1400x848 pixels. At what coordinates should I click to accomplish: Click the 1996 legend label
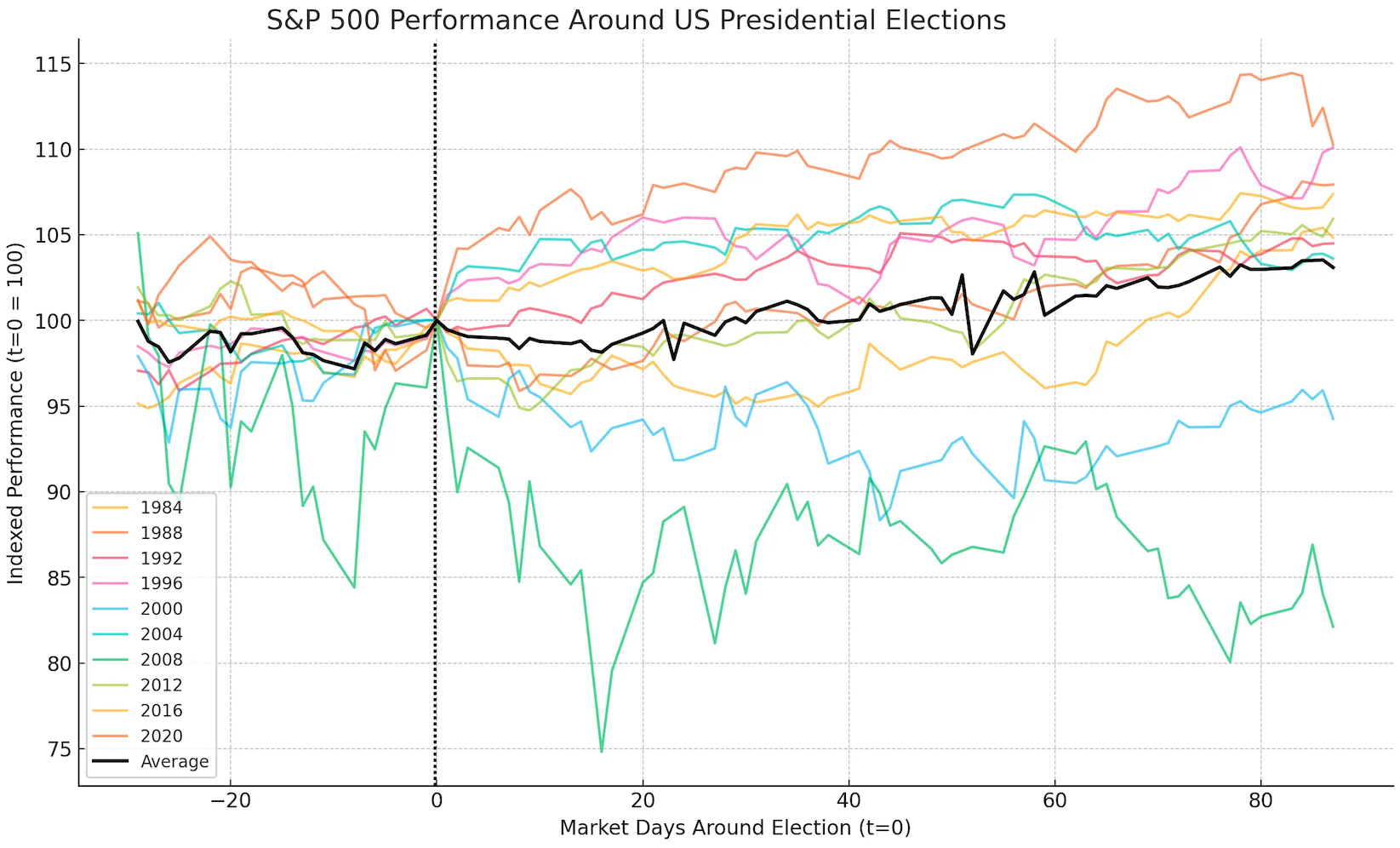click(161, 583)
